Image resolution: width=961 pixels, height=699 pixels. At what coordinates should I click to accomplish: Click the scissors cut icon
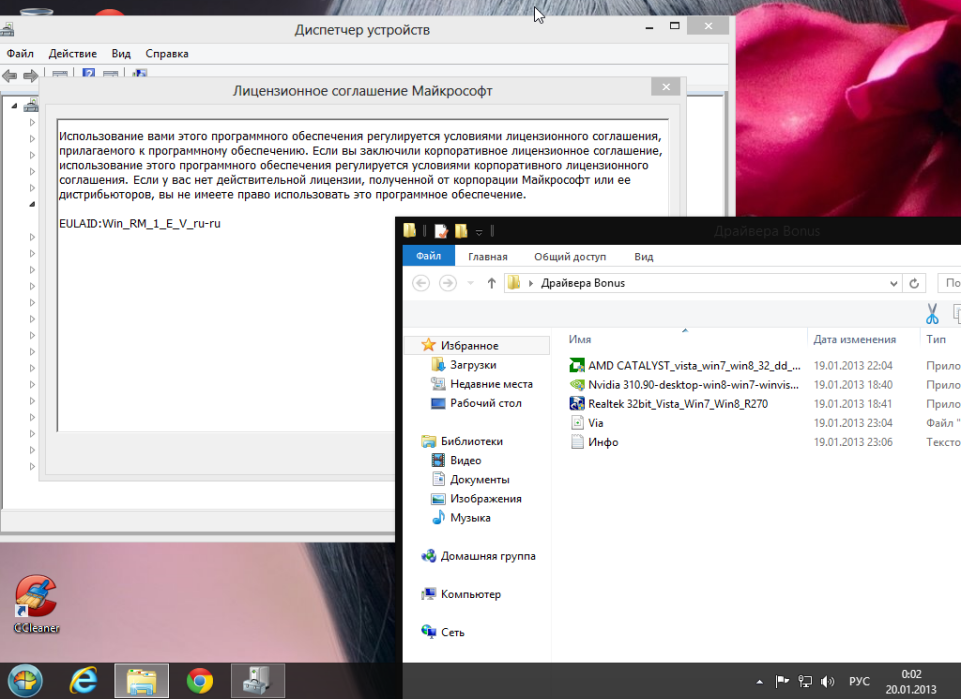point(932,314)
